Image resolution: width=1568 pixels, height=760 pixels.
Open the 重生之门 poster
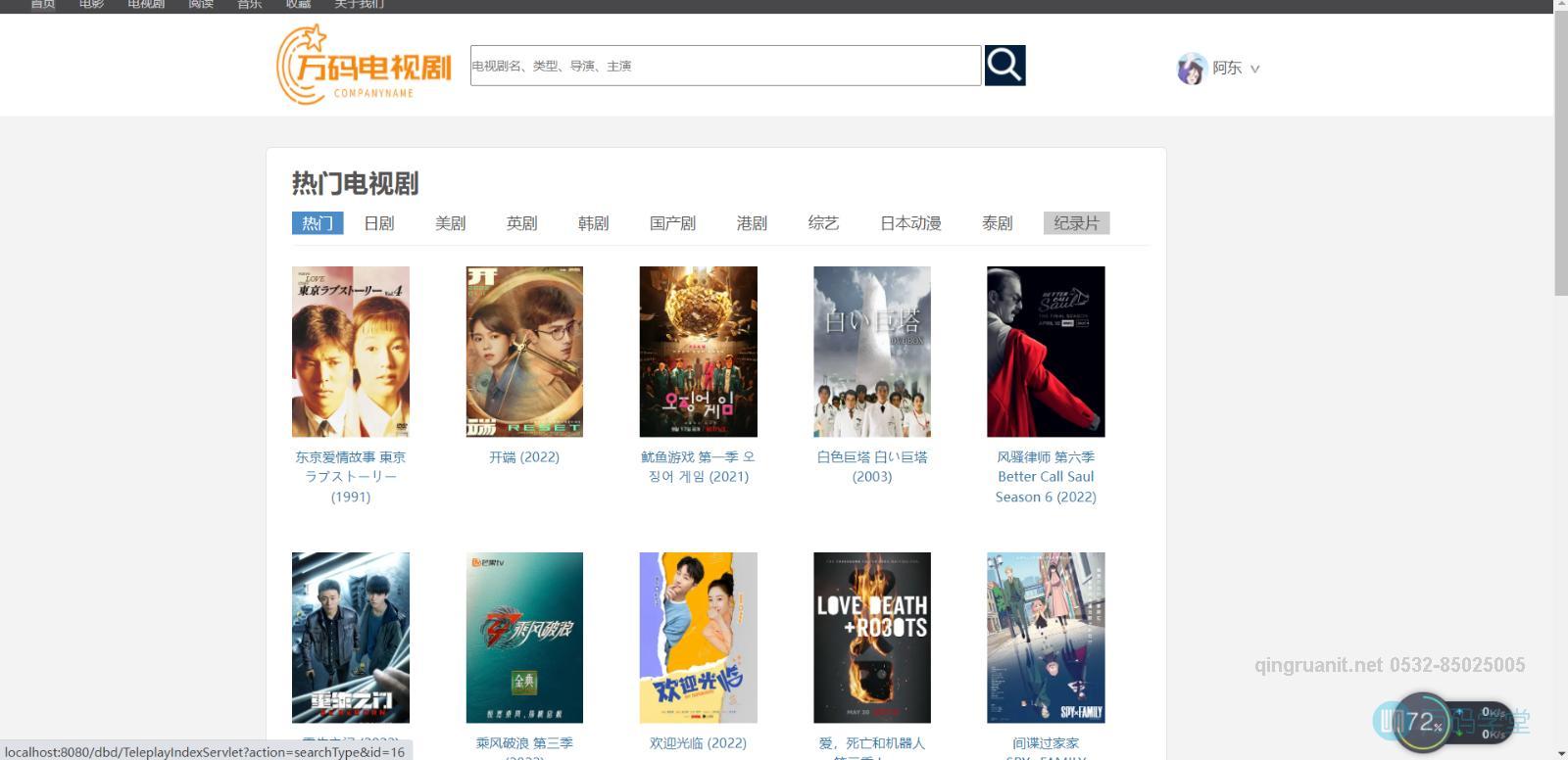351,638
